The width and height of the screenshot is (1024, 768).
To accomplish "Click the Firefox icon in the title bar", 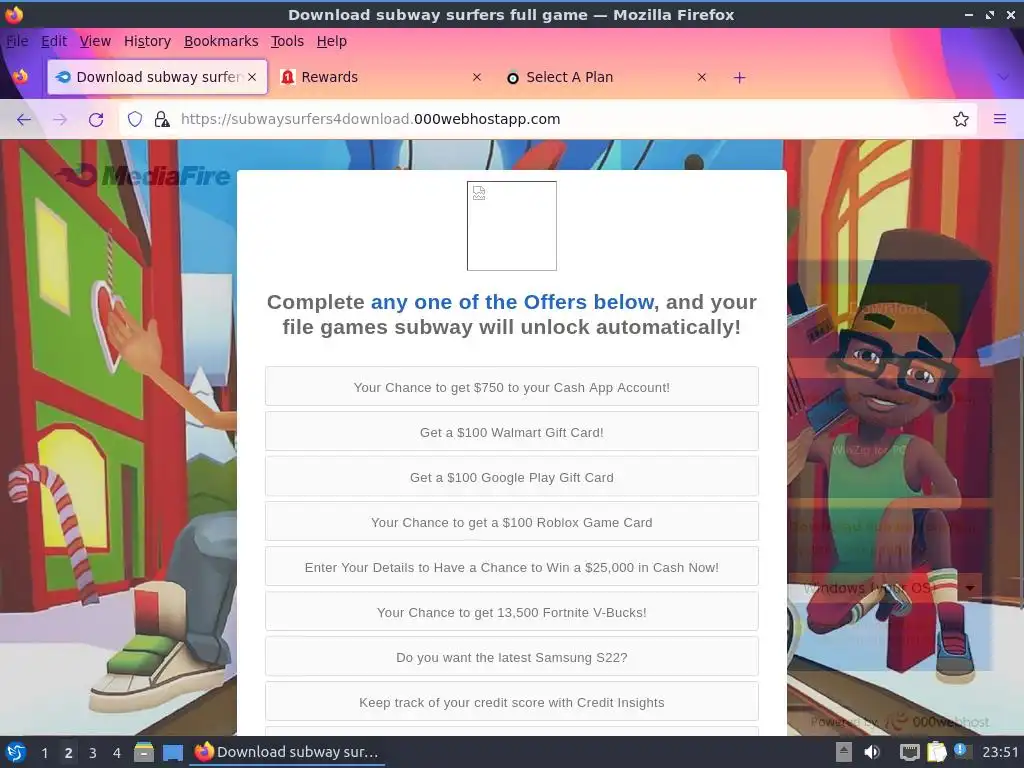I will pyautogui.click(x=14, y=14).
